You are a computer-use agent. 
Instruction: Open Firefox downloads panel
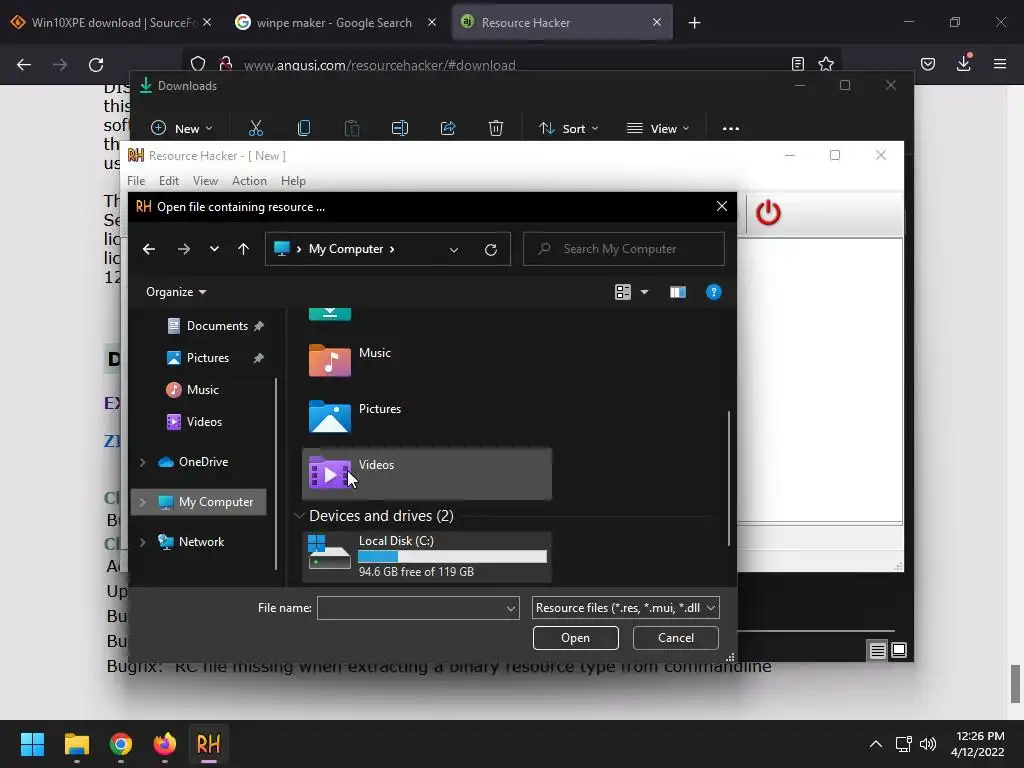964,63
